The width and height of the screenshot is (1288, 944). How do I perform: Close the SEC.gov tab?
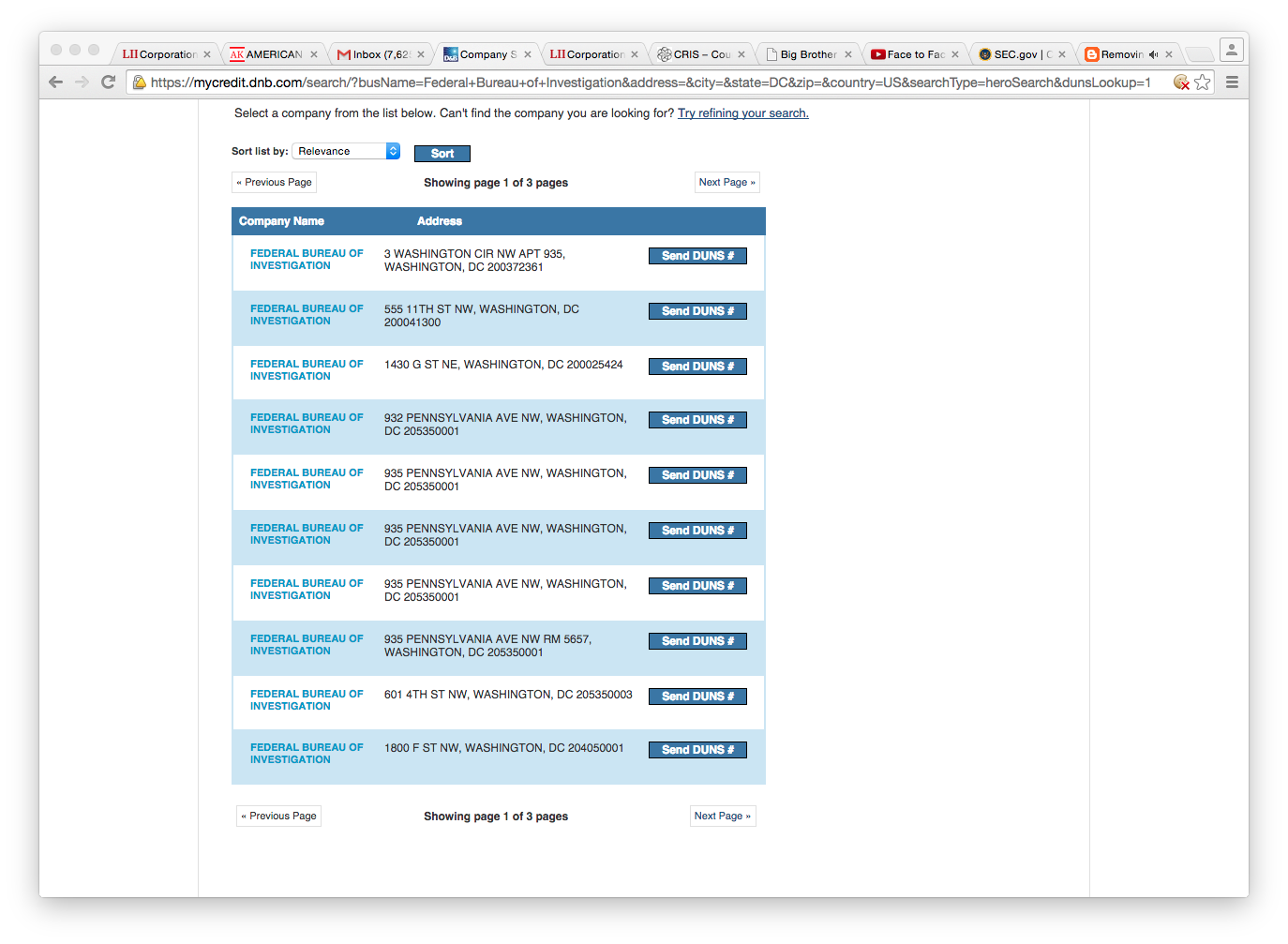[x=1062, y=54]
